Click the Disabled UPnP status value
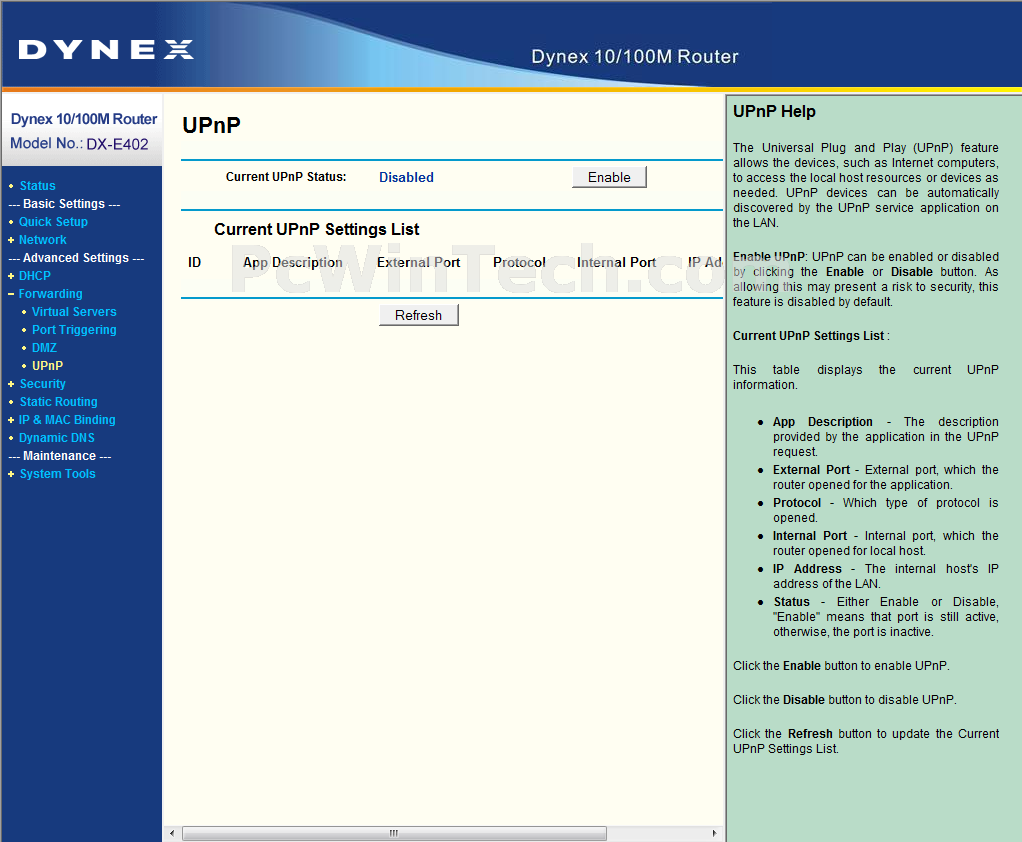 click(x=406, y=177)
